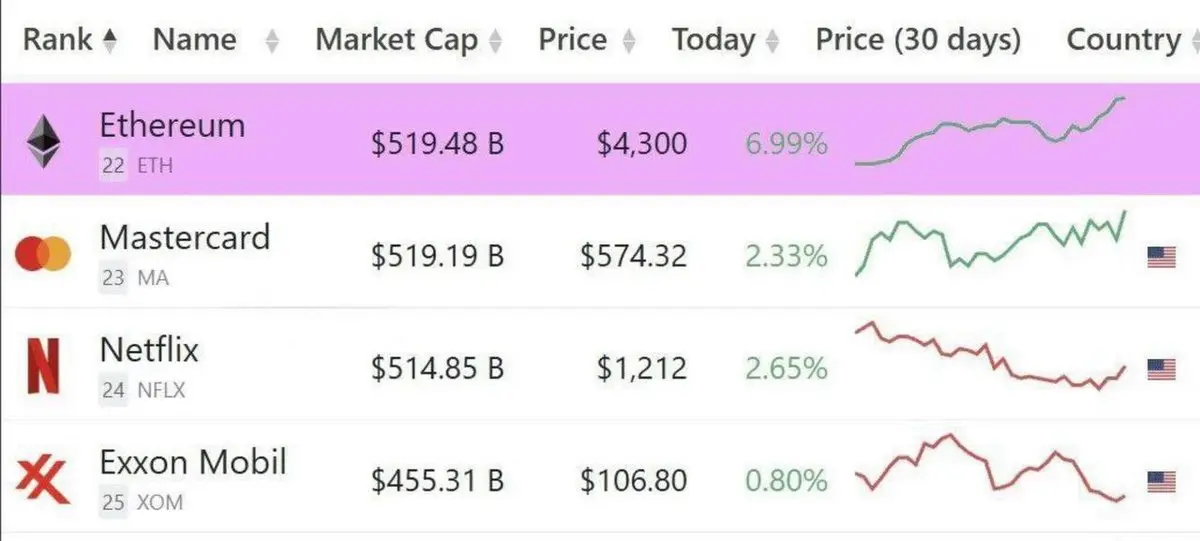Click the Country column header

point(1124,40)
